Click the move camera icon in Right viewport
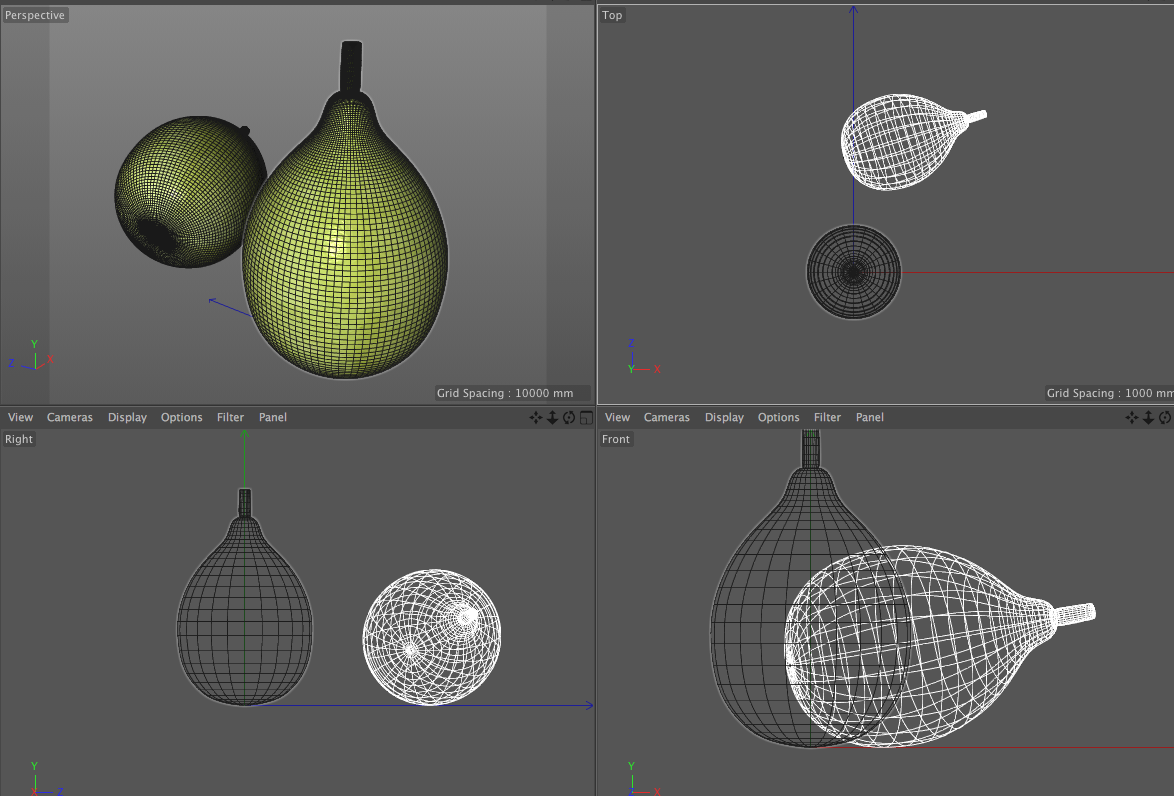Screen dimensions: 1174x796 coord(535,418)
